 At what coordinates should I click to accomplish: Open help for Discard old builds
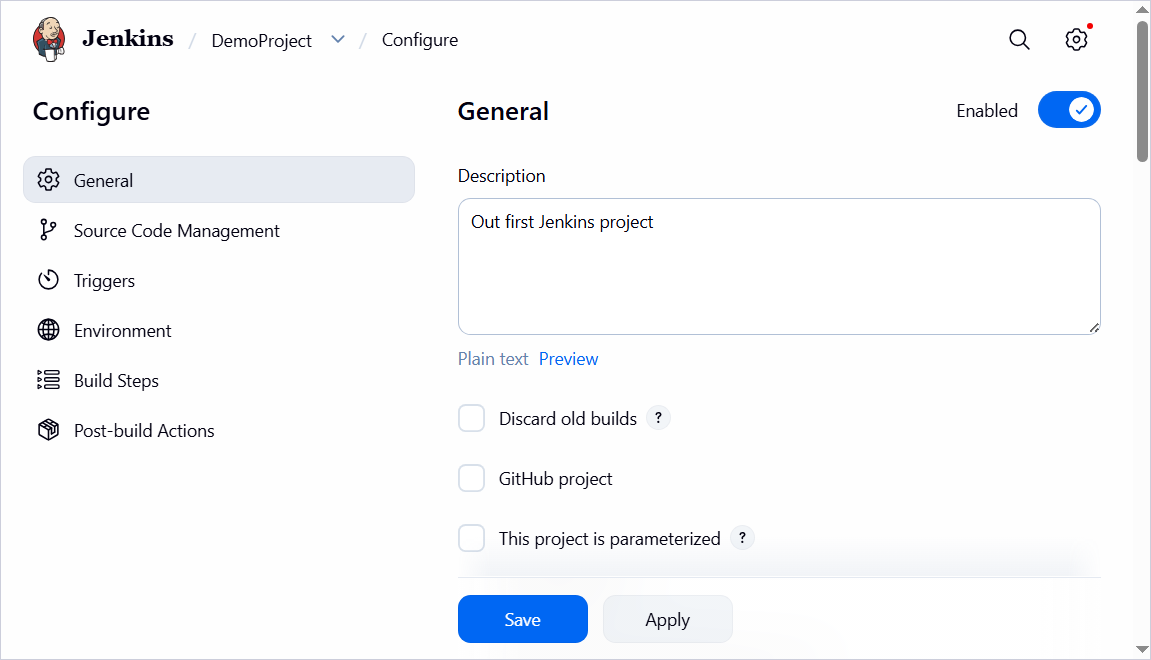658,418
